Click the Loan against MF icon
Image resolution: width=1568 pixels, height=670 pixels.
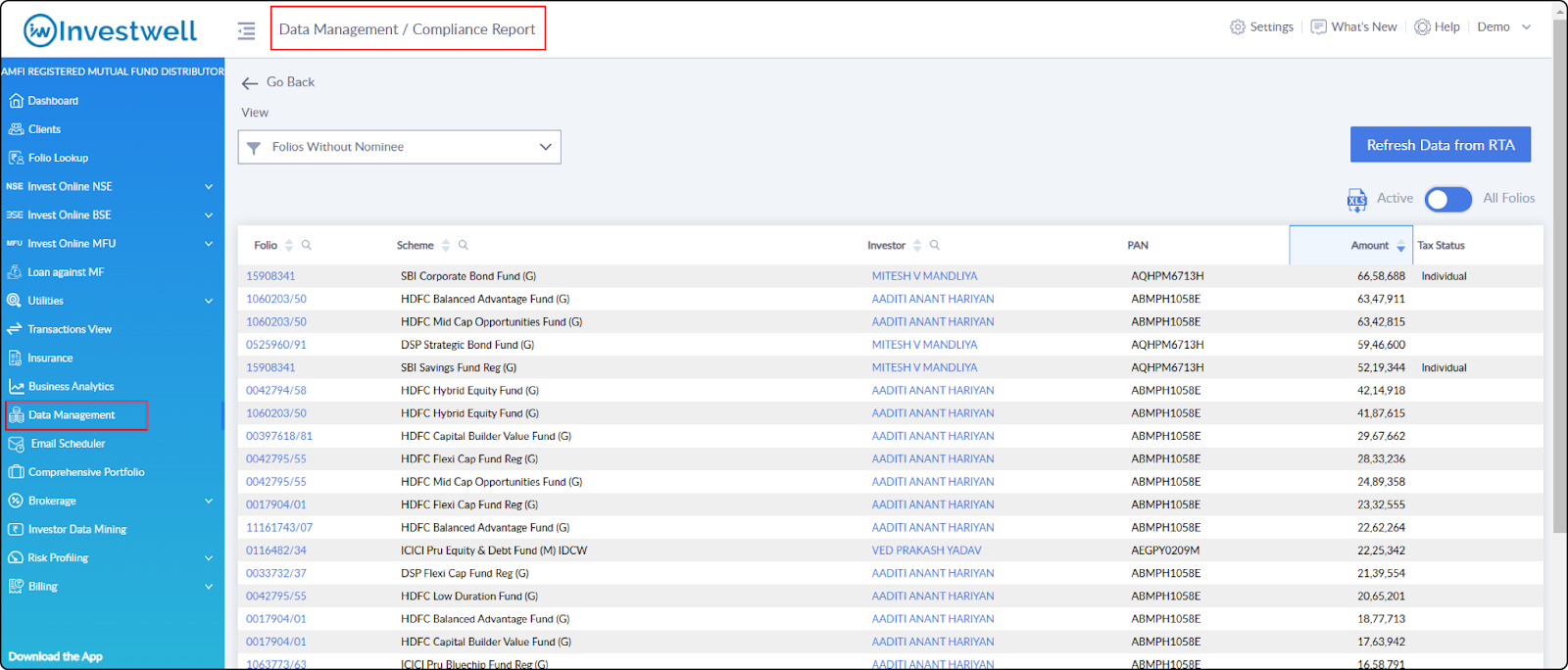(15, 272)
